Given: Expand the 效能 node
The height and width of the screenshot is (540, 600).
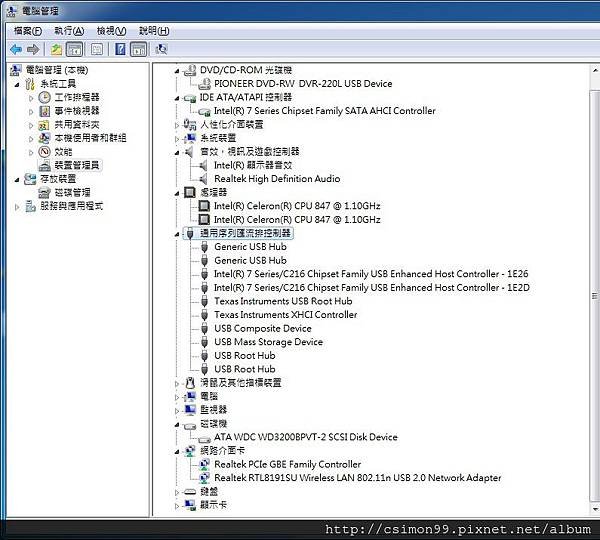Looking at the screenshot, I should click(x=31, y=153).
